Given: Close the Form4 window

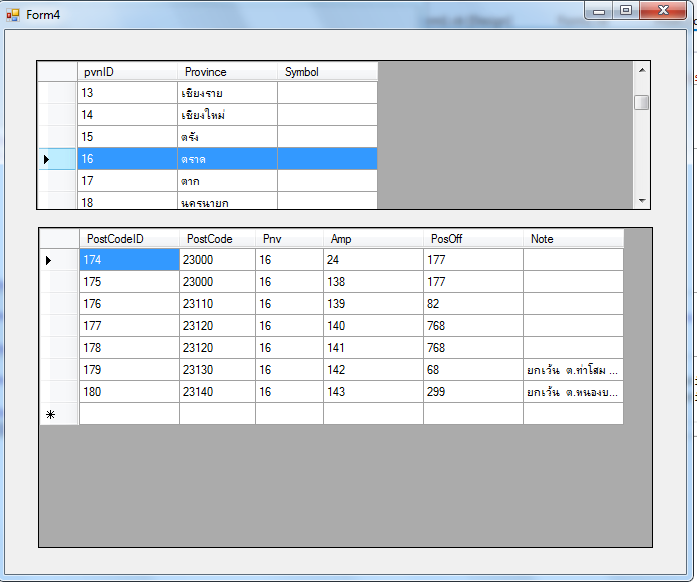Looking at the screenshot, I should (x=663, y=11).
